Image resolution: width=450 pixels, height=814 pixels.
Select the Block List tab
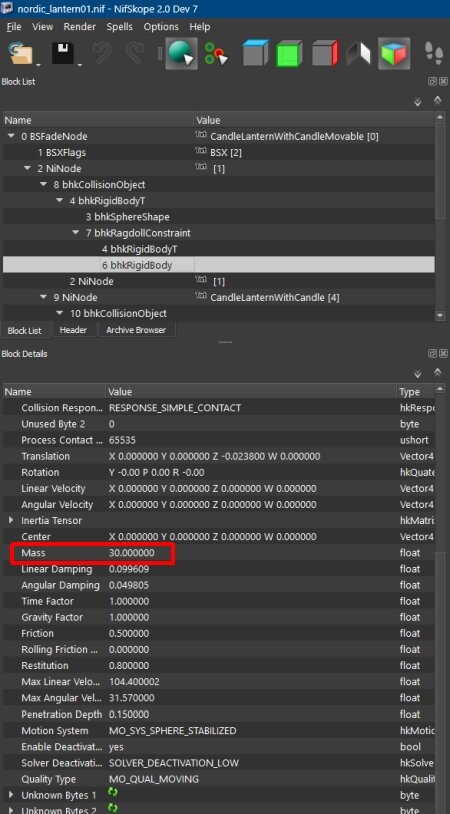click(x=24, y=330)
